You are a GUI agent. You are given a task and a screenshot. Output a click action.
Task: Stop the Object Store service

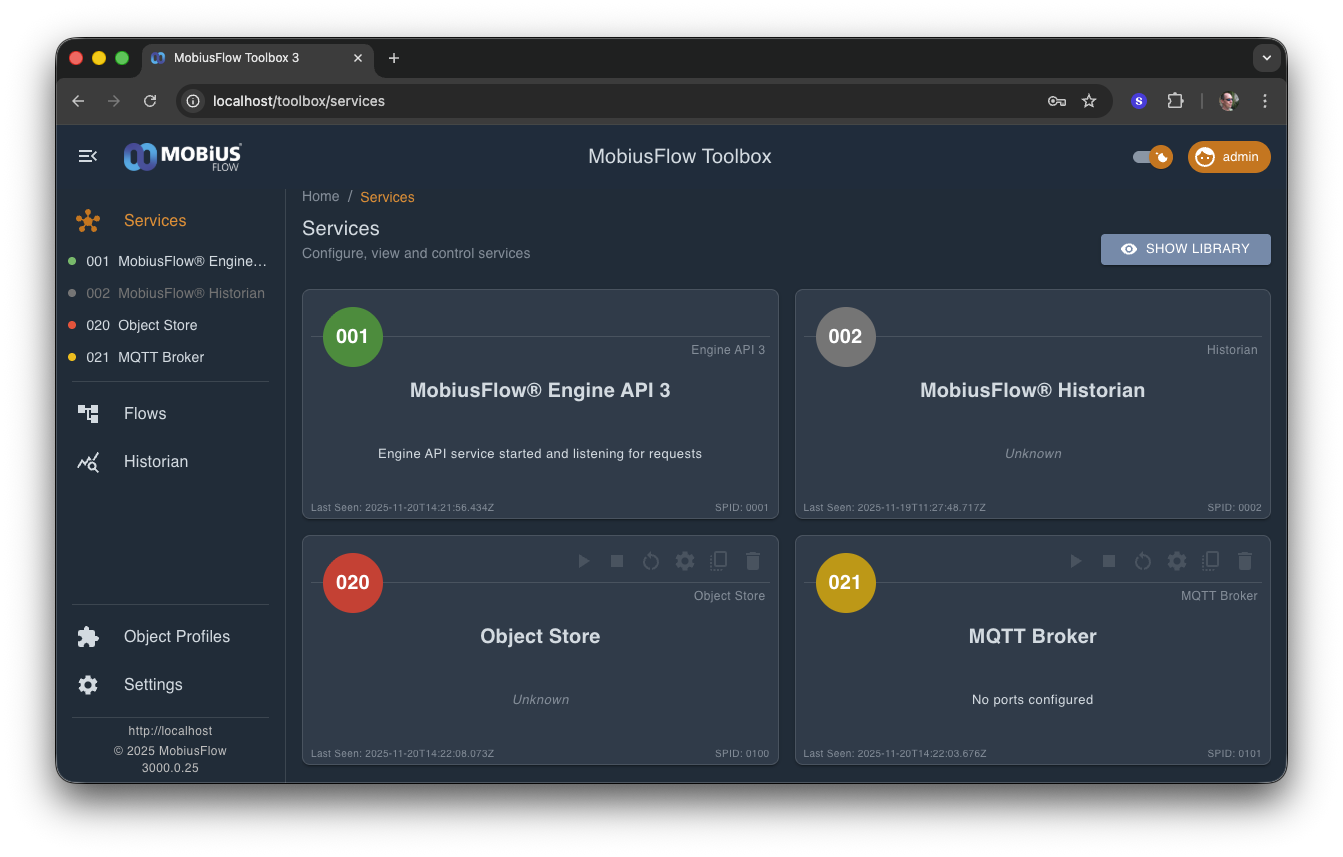coord(617,561)
